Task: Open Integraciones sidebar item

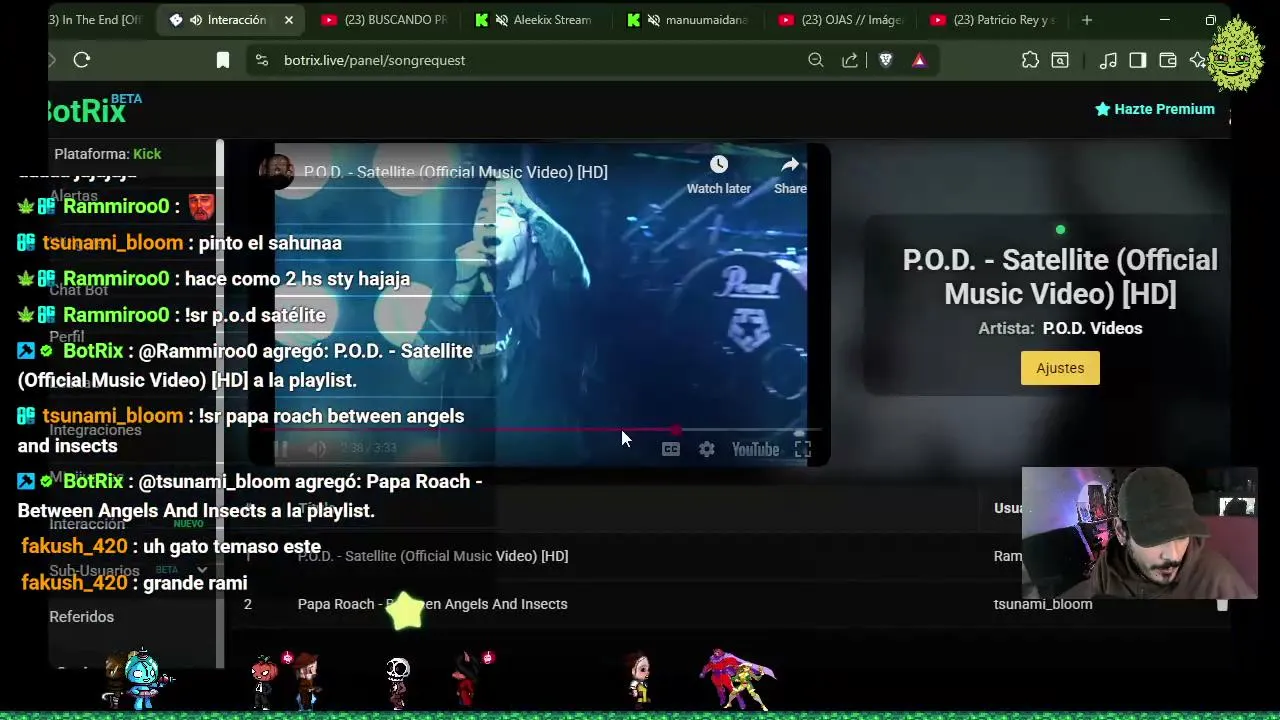Action: tap(96, 430)
